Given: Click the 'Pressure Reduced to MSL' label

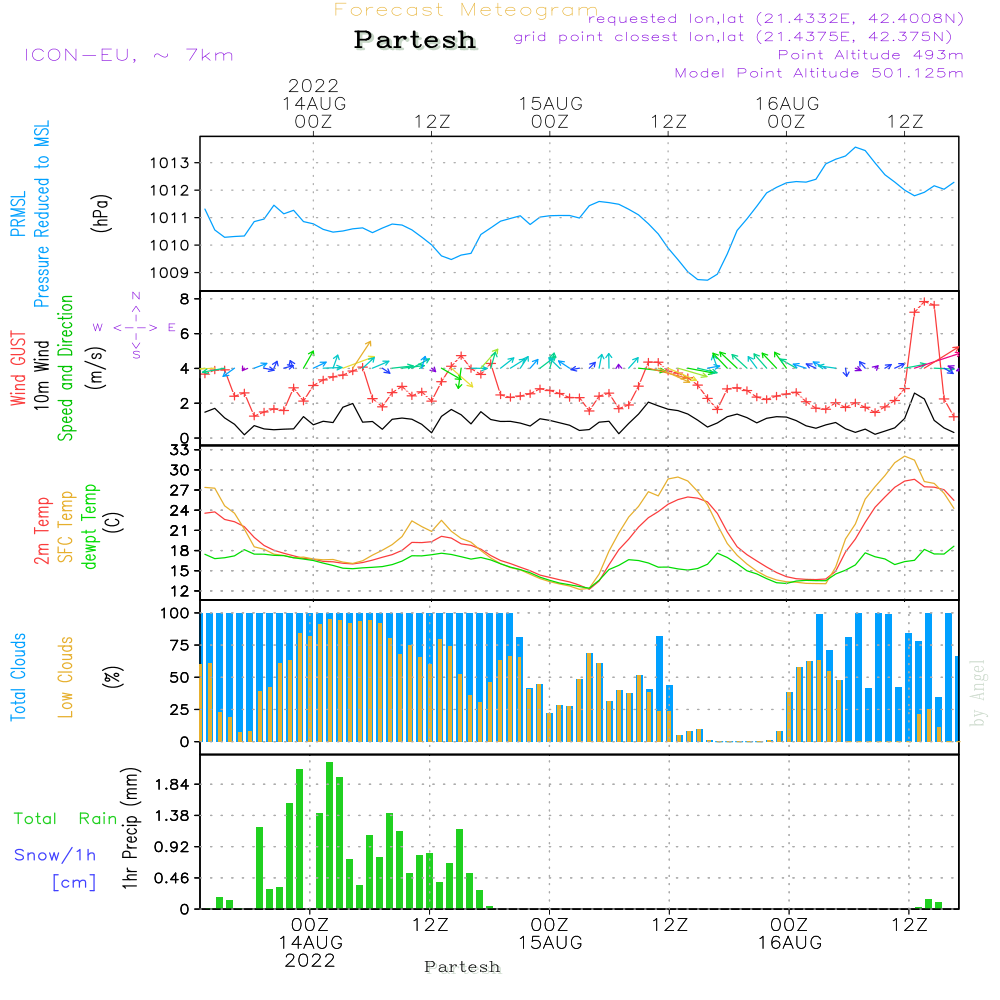Looking at the screenshot, I should pyautogui.click(x=41, y=214).
